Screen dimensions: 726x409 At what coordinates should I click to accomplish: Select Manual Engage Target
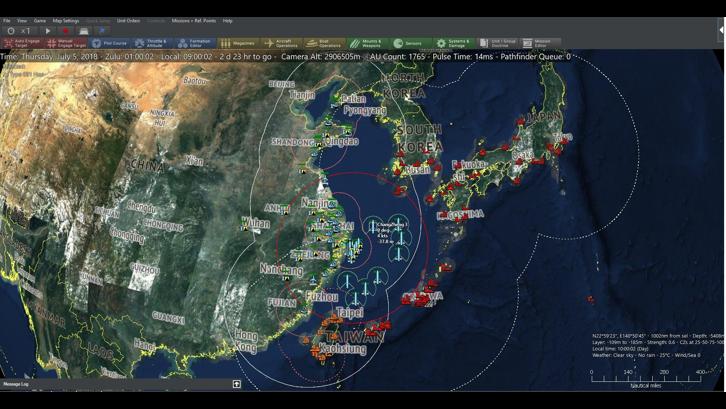pos(66,44)
